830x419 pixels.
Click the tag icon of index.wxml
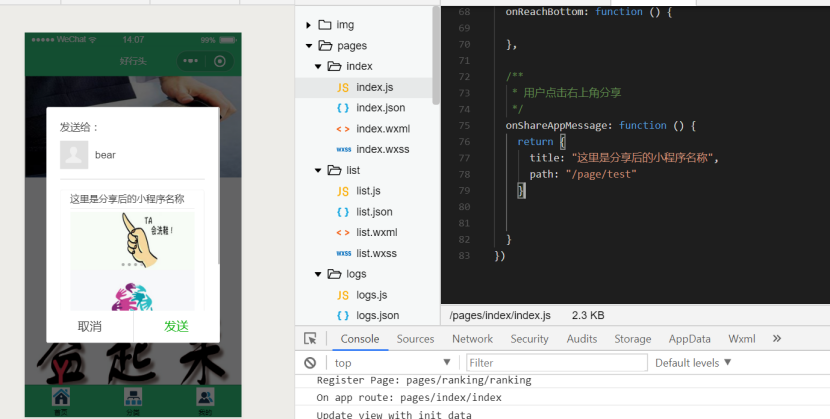[x=343, y=129]
